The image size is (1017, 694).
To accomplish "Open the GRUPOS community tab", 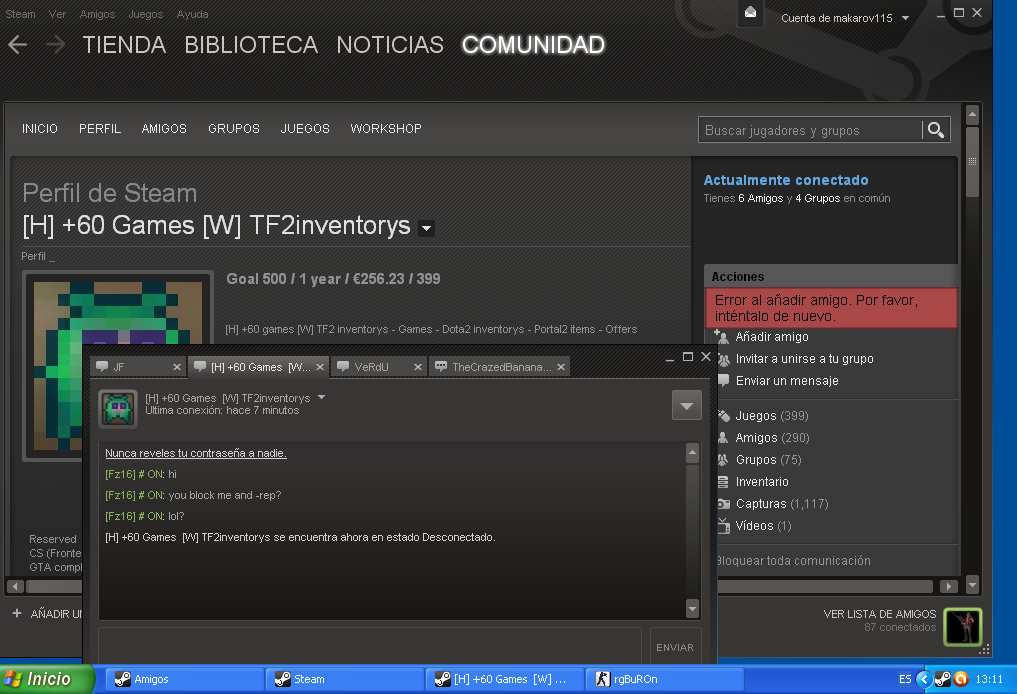I will point(233,128).
